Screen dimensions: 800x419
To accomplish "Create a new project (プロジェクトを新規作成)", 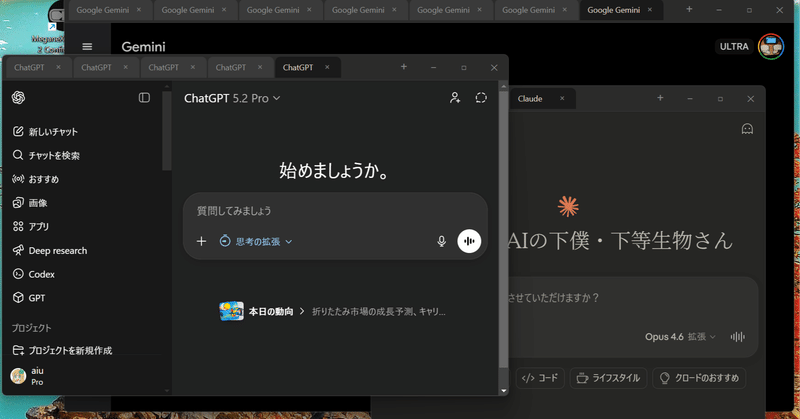I will pyautogui.click(x=62, y=350).
